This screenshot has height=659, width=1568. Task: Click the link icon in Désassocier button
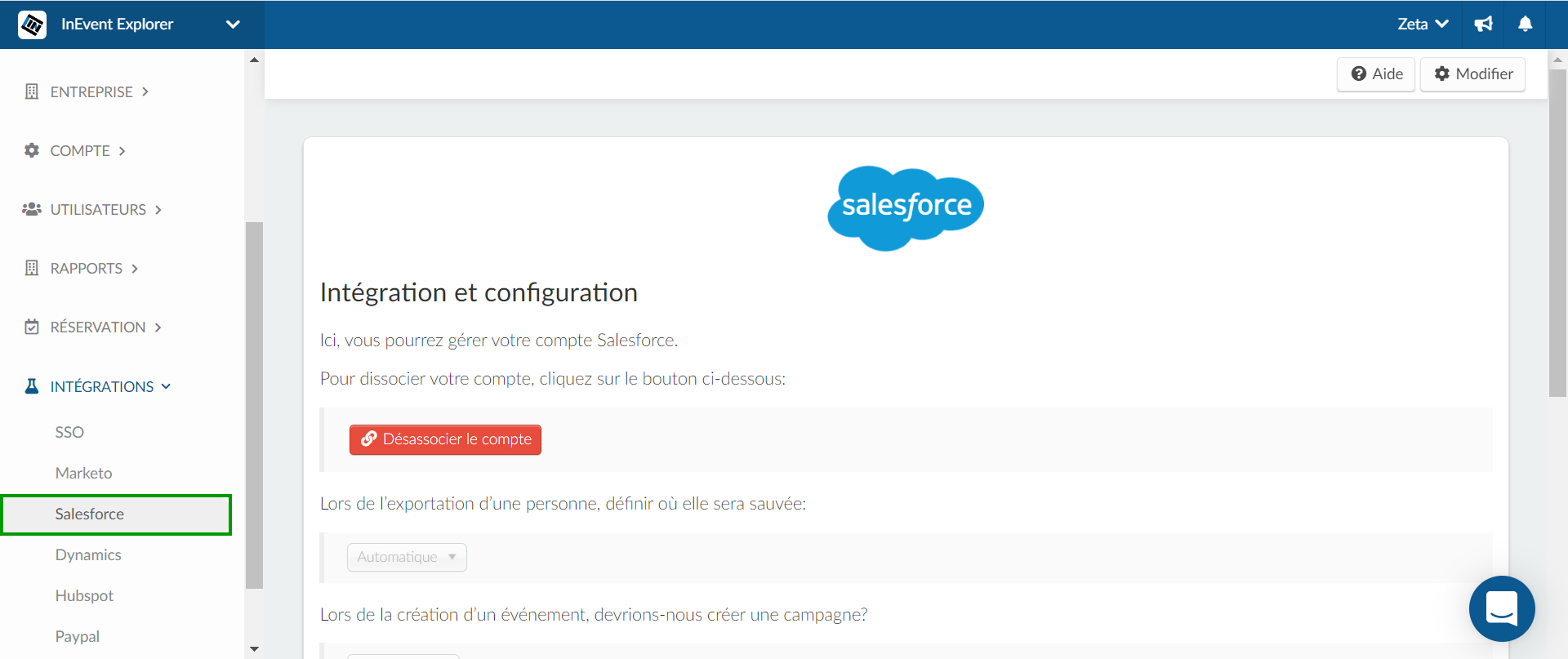tap(369, 439)
